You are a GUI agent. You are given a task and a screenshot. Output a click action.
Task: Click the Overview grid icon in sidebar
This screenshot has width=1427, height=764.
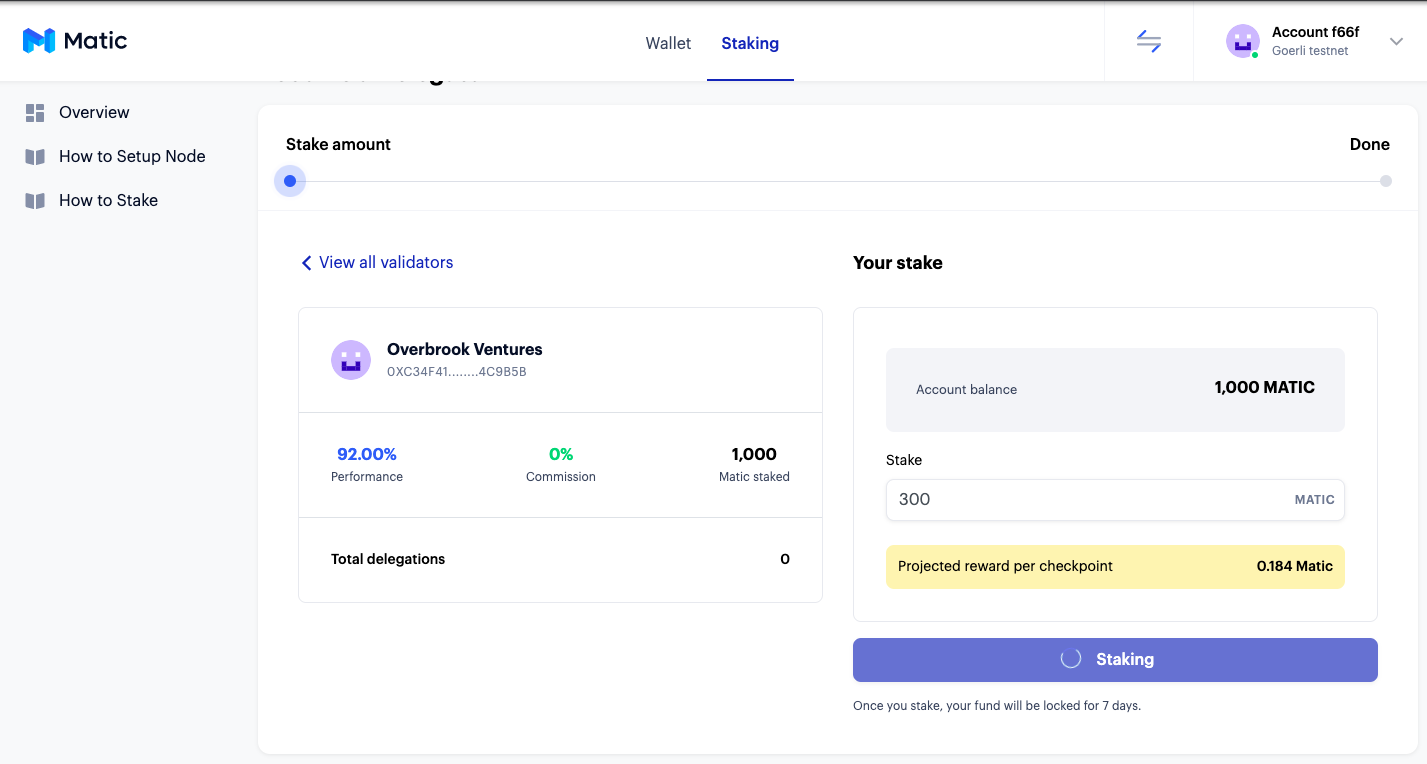(35, 113)
